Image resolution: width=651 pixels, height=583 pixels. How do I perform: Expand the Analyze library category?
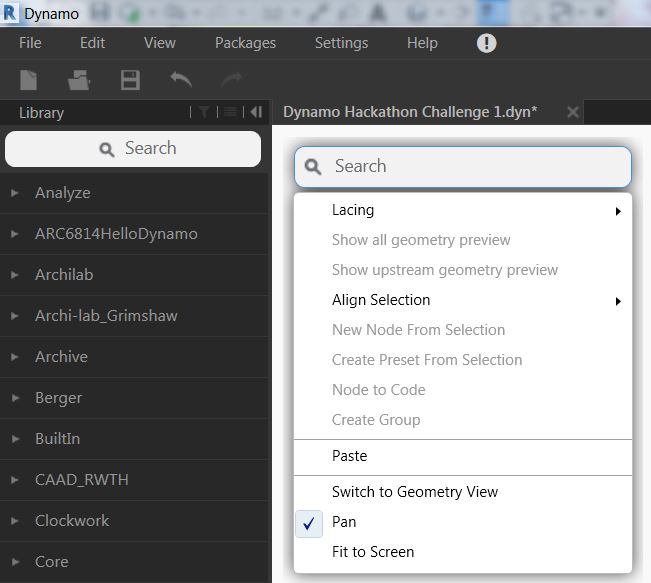pyautogui.click(x=135, y=193)
